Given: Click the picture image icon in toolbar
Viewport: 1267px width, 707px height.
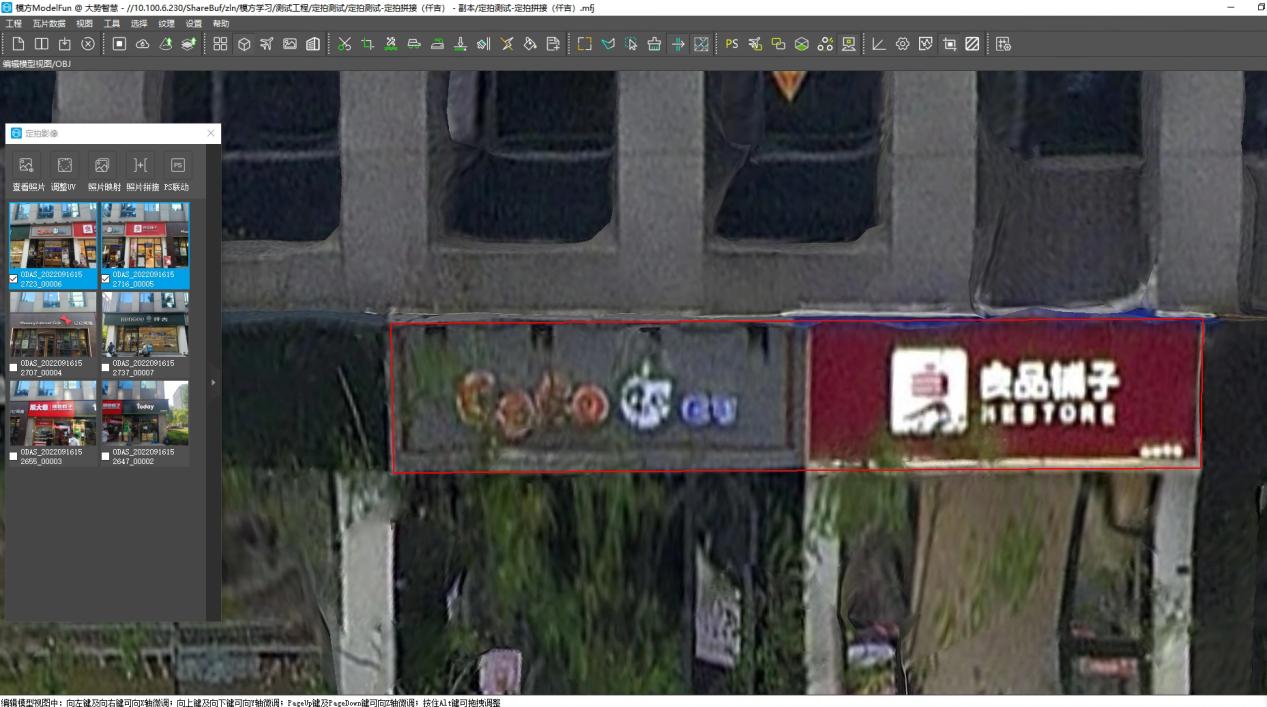Looking at the screenshot, I should [289, 44].
